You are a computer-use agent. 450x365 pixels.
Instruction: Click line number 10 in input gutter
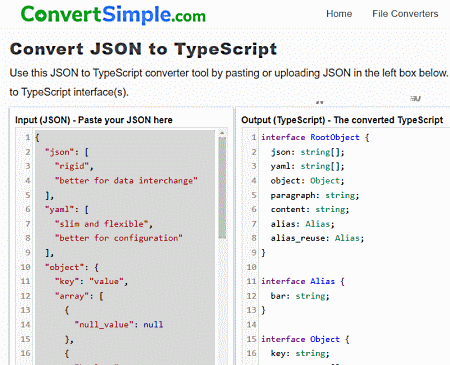coord(25,267)
